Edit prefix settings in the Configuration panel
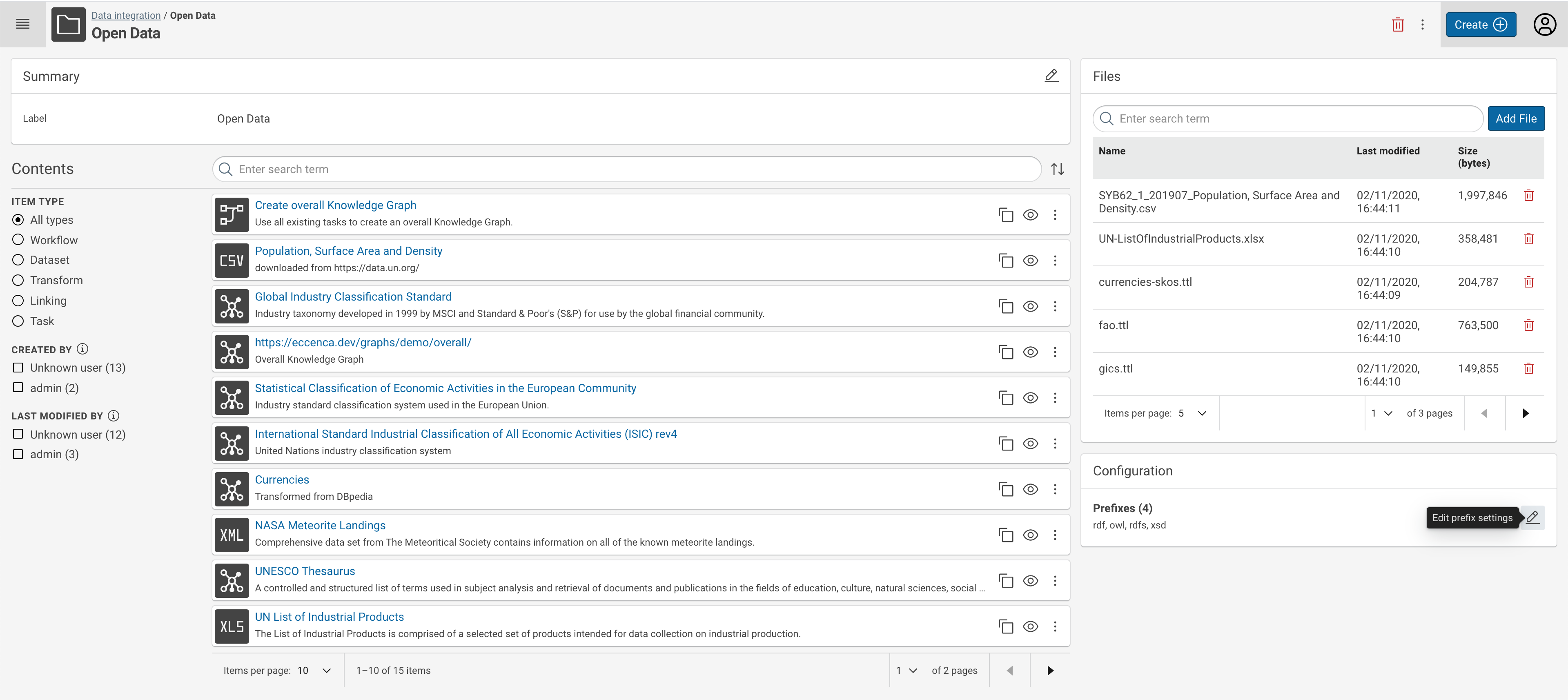1568x700 pixels. click(1533, 518)
